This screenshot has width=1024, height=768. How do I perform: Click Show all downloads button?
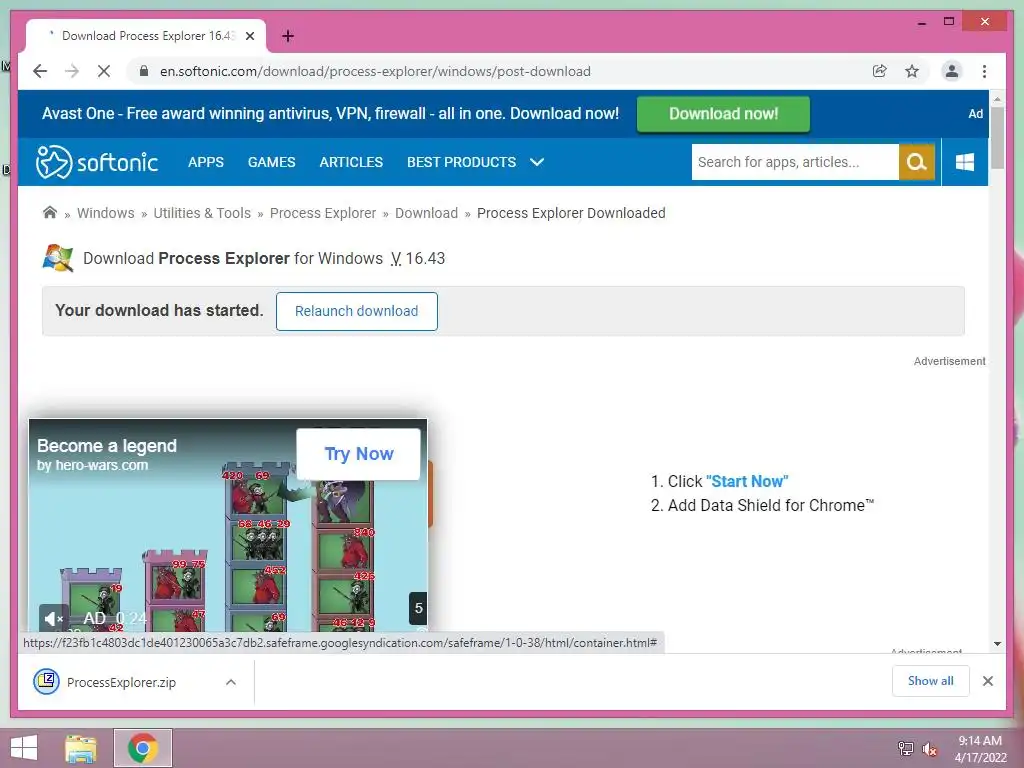(931, 681)
